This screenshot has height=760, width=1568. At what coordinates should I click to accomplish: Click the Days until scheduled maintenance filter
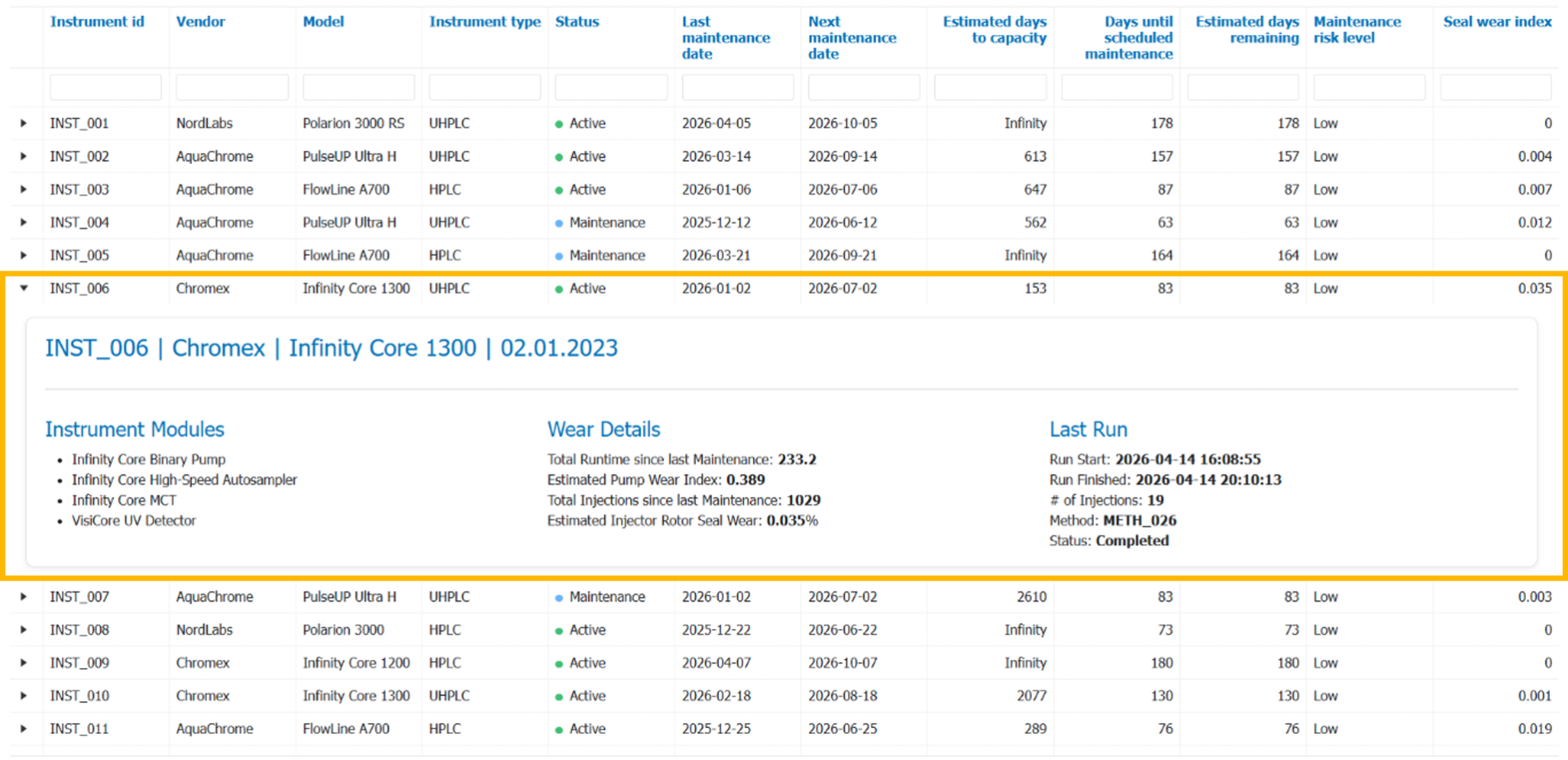pyautogui.click(x=1117, y=87)
